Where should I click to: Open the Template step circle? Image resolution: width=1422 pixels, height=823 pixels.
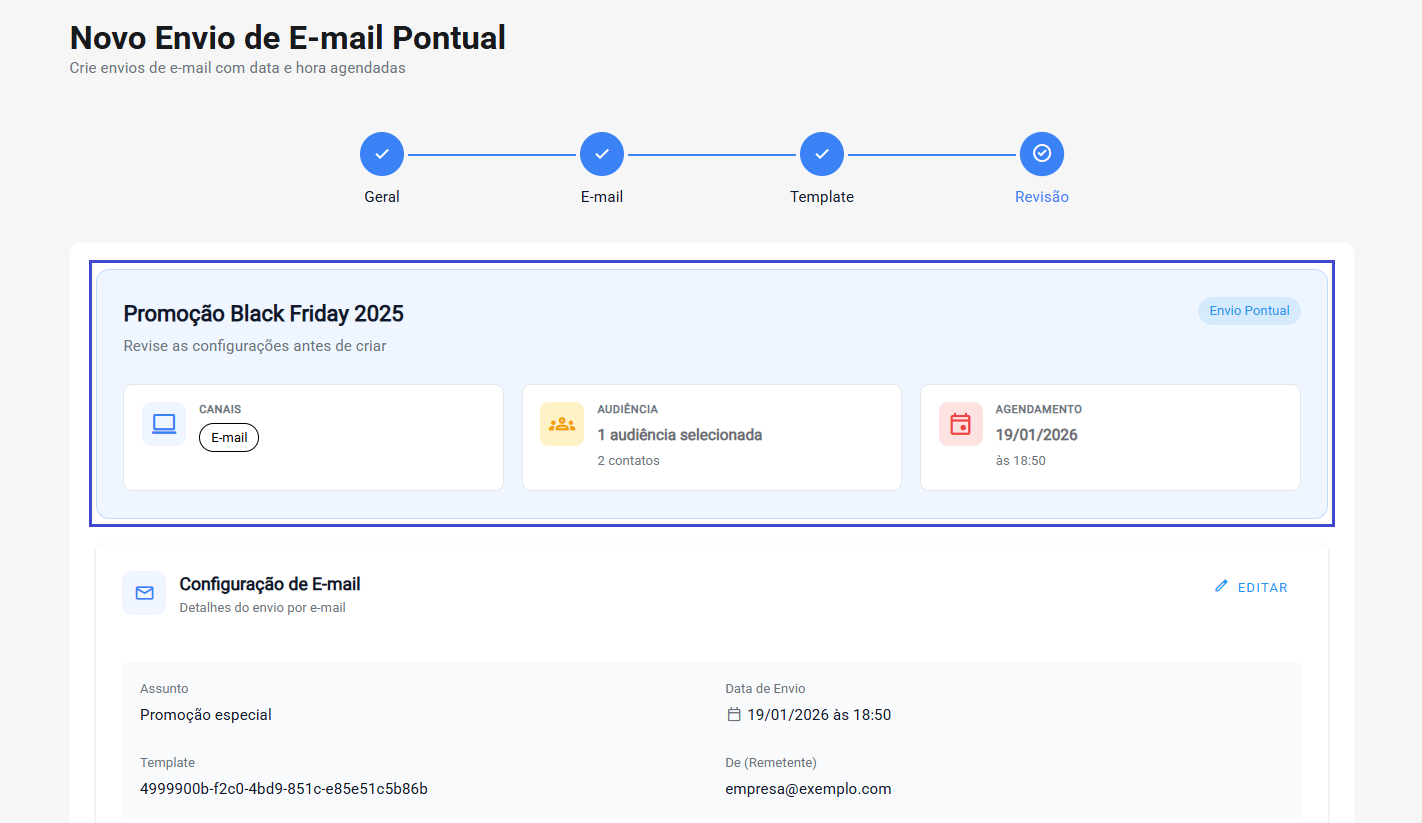click(822, 154)
